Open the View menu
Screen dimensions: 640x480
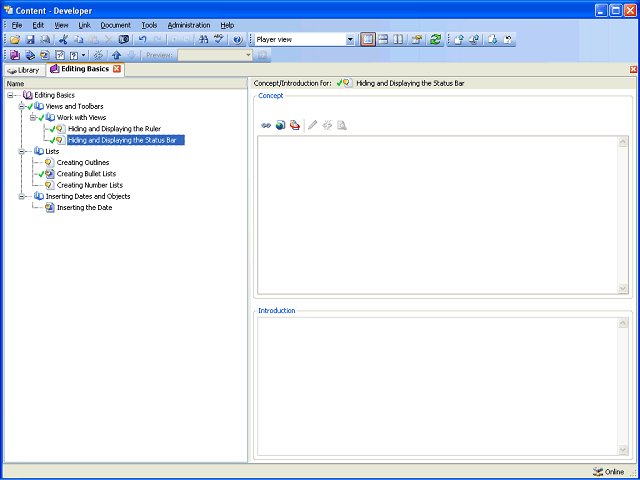pos(61,25)
